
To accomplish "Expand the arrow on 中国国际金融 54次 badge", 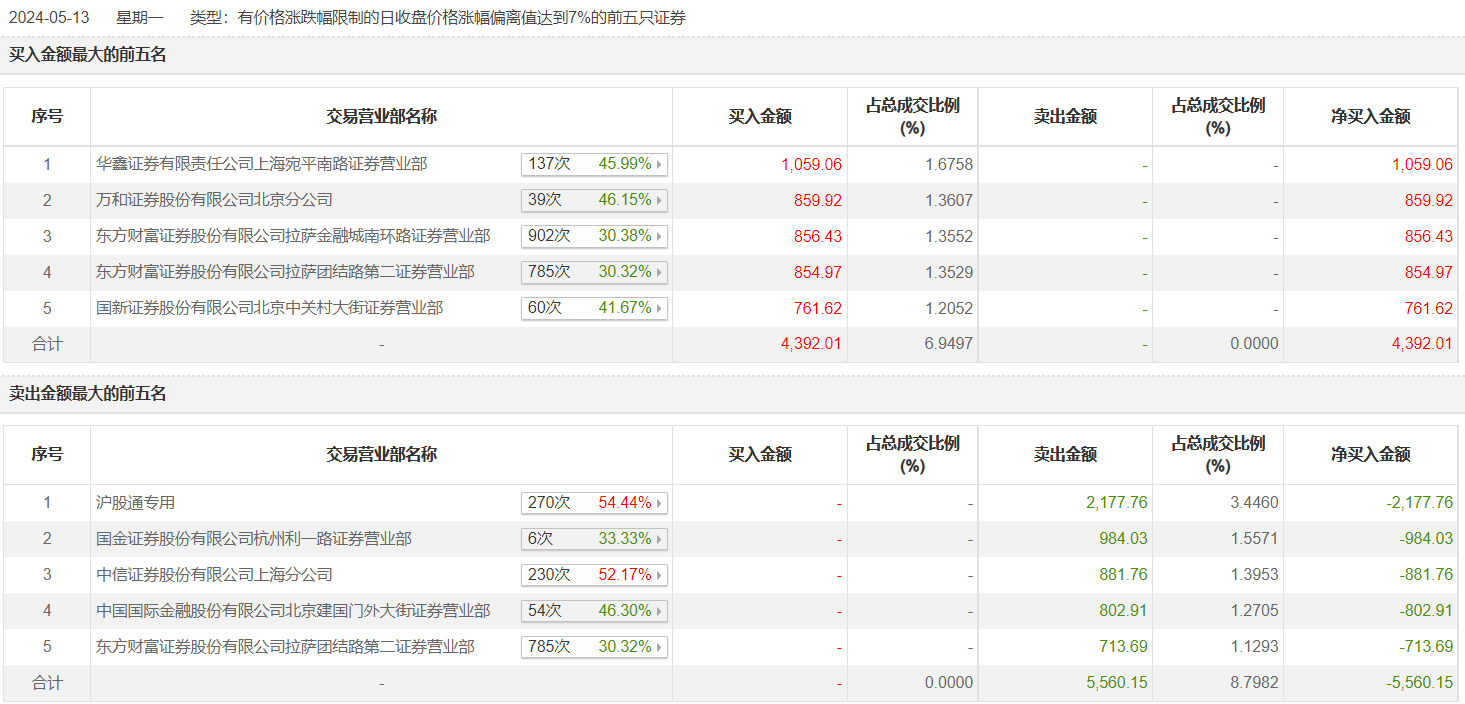I will tap(659, 611).
